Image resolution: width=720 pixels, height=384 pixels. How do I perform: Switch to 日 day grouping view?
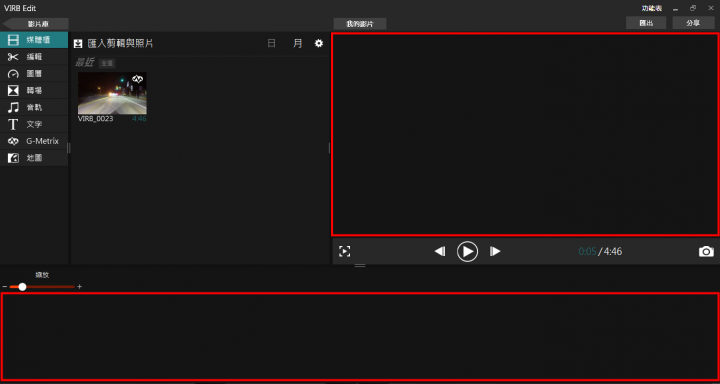point(272,44)
